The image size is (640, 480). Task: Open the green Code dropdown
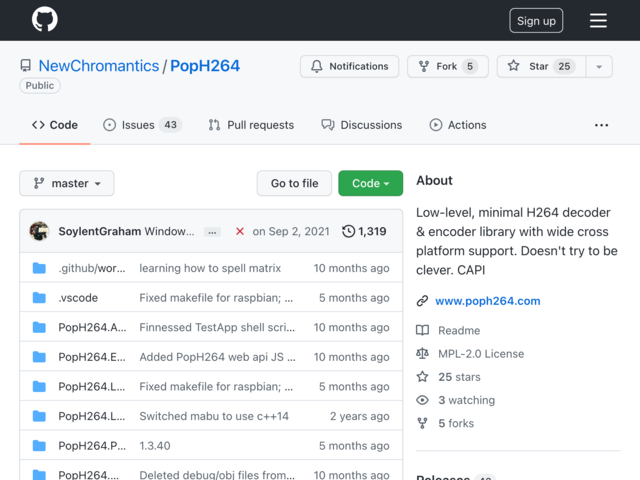click(x=371, y=183)
